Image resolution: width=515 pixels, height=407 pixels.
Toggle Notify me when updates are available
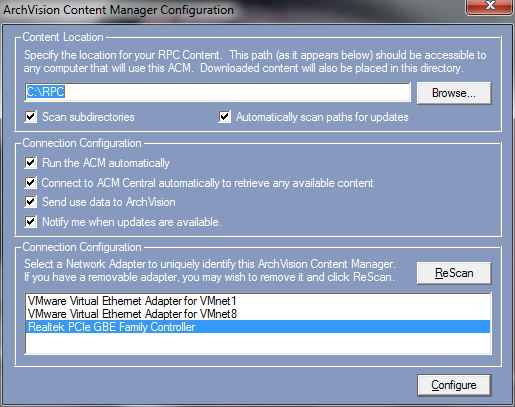[x=31, y=222]
